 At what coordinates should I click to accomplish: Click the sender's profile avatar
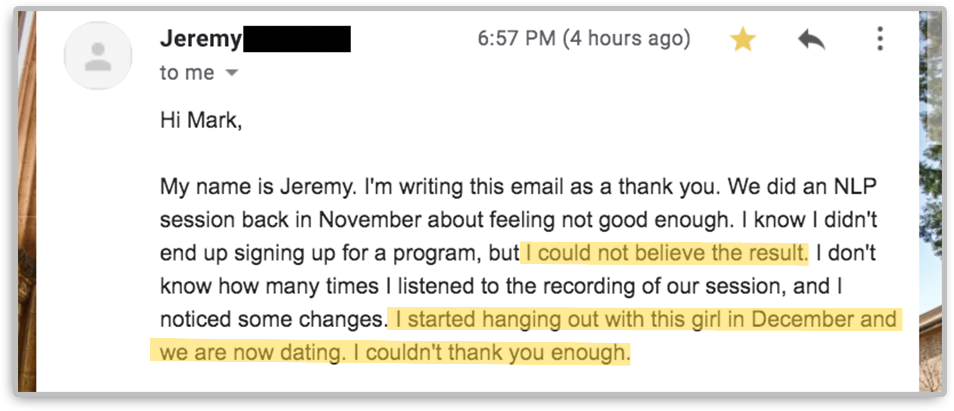(99, 55)
